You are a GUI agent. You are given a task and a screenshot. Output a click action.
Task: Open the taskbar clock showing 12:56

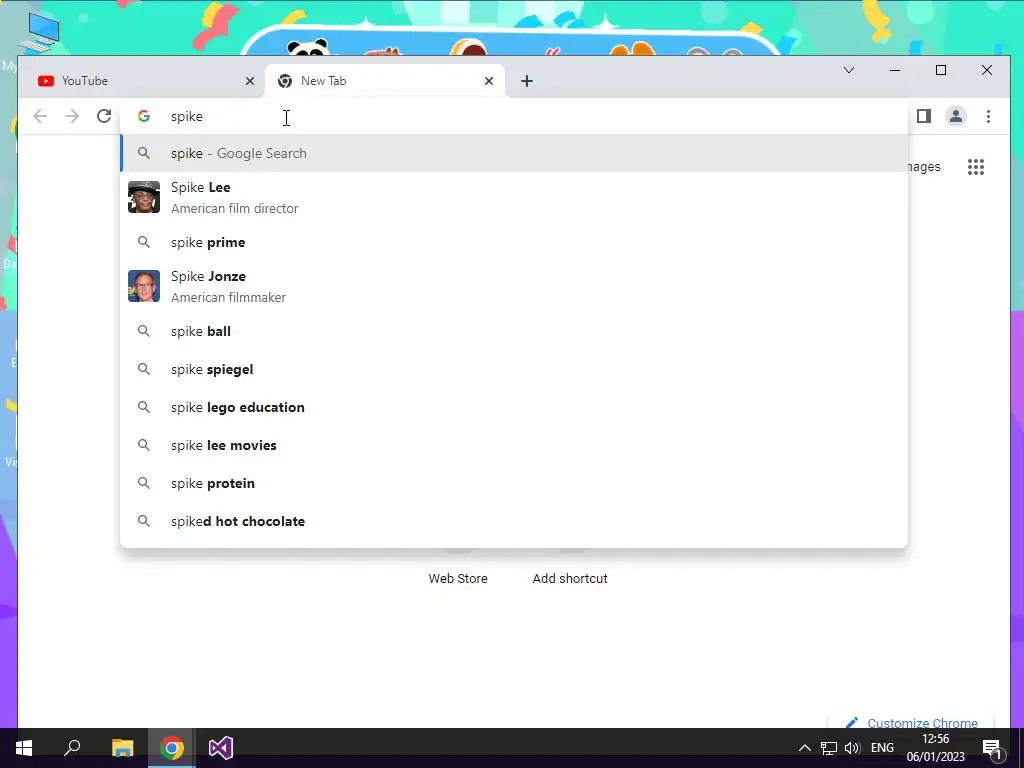935,748
